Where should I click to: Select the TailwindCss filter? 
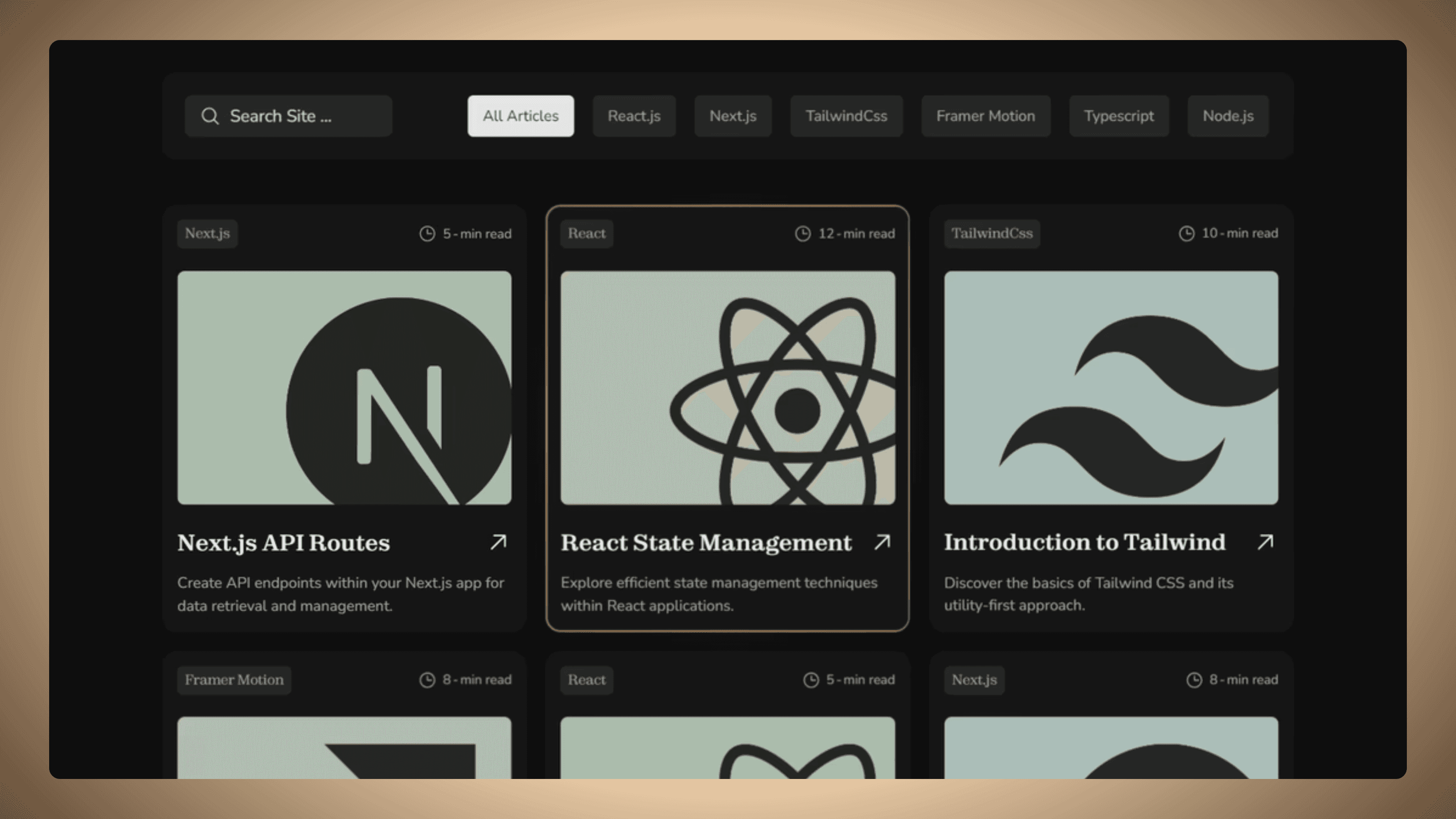tap(846, 116)
